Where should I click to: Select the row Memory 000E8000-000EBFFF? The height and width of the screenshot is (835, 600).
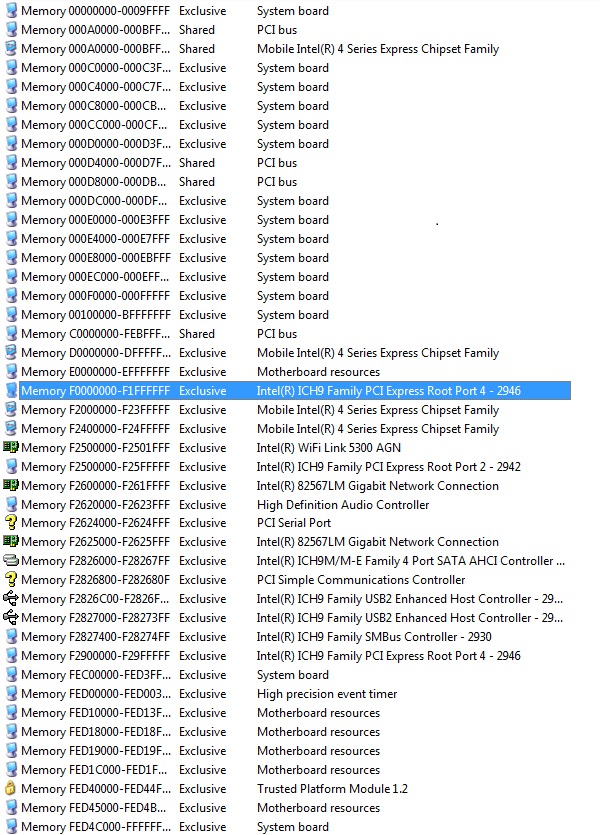click(287, 258)
